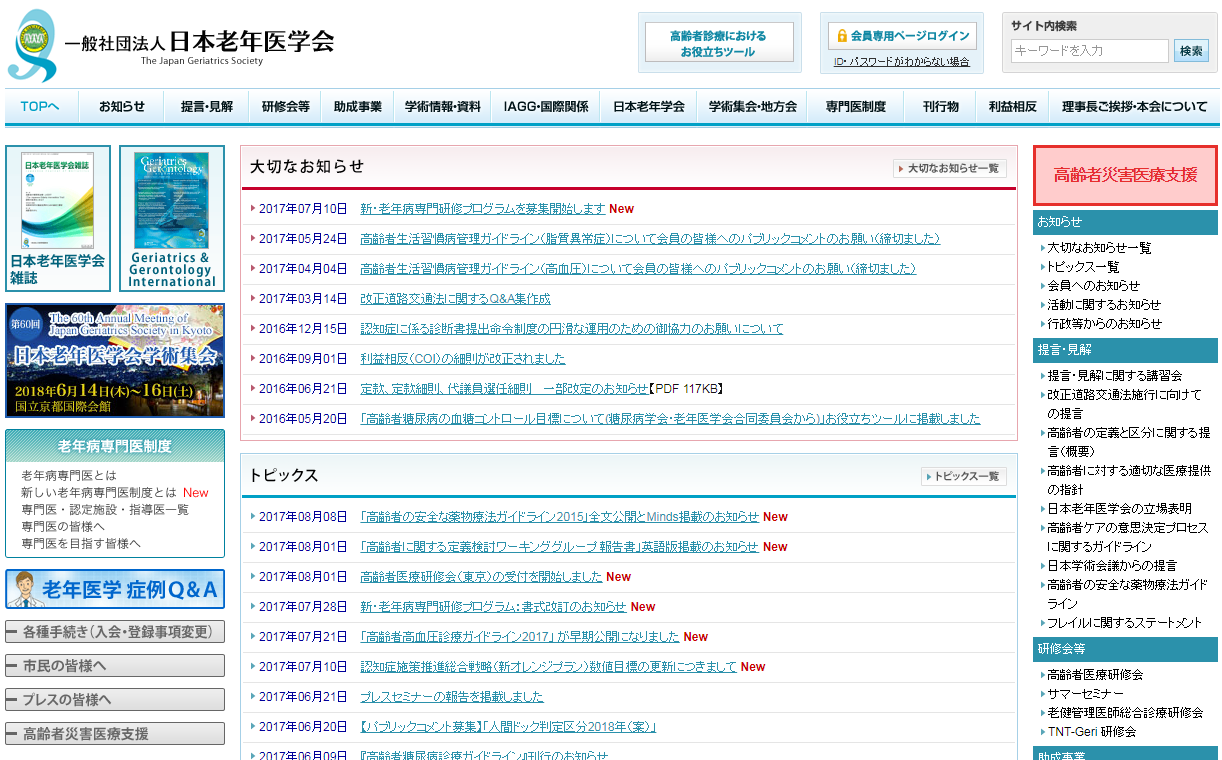Image resolution: width=1222 pixels, height=760 pixels.
Task: Open the 助成事業 navigation menu
Action: (x=358, y=106)
